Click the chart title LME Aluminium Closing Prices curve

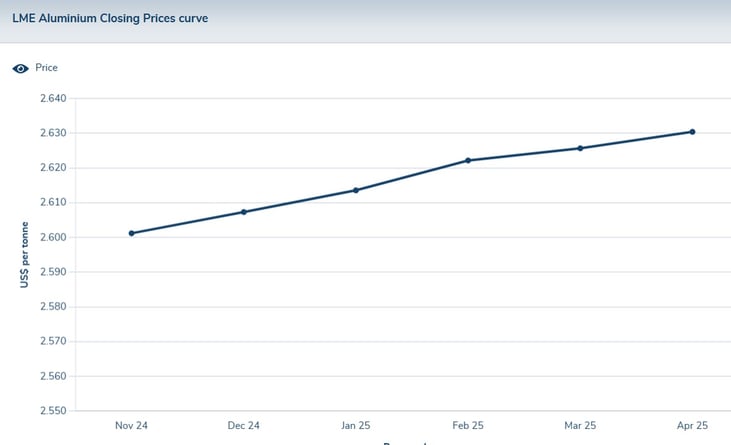(x=110, y=18)
